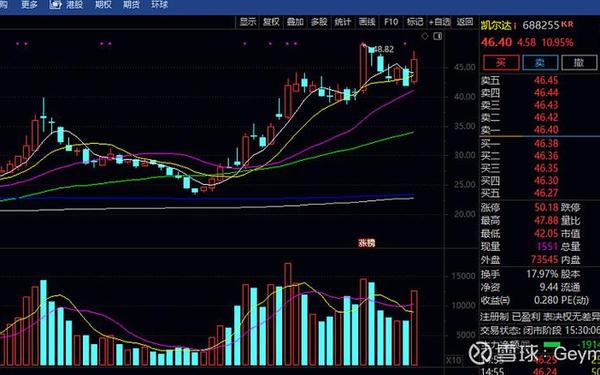Add the stock via +自选
This screenshot has width=600, height=375.
pos(440,22)
